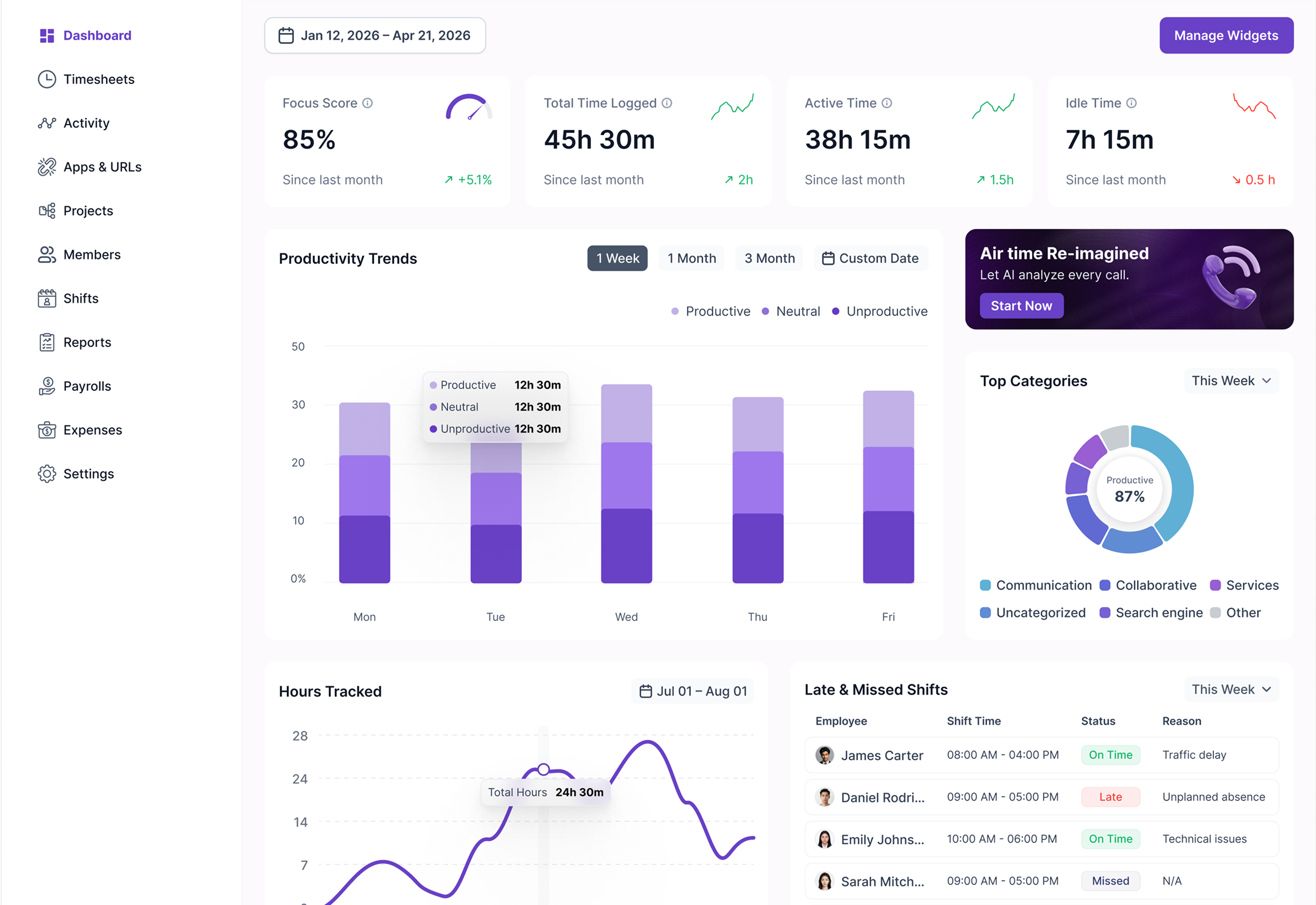This screenshot has height=905, width=1316.
Task: Open the Top Categories This Week dropdown
Action: [1231, 381]
